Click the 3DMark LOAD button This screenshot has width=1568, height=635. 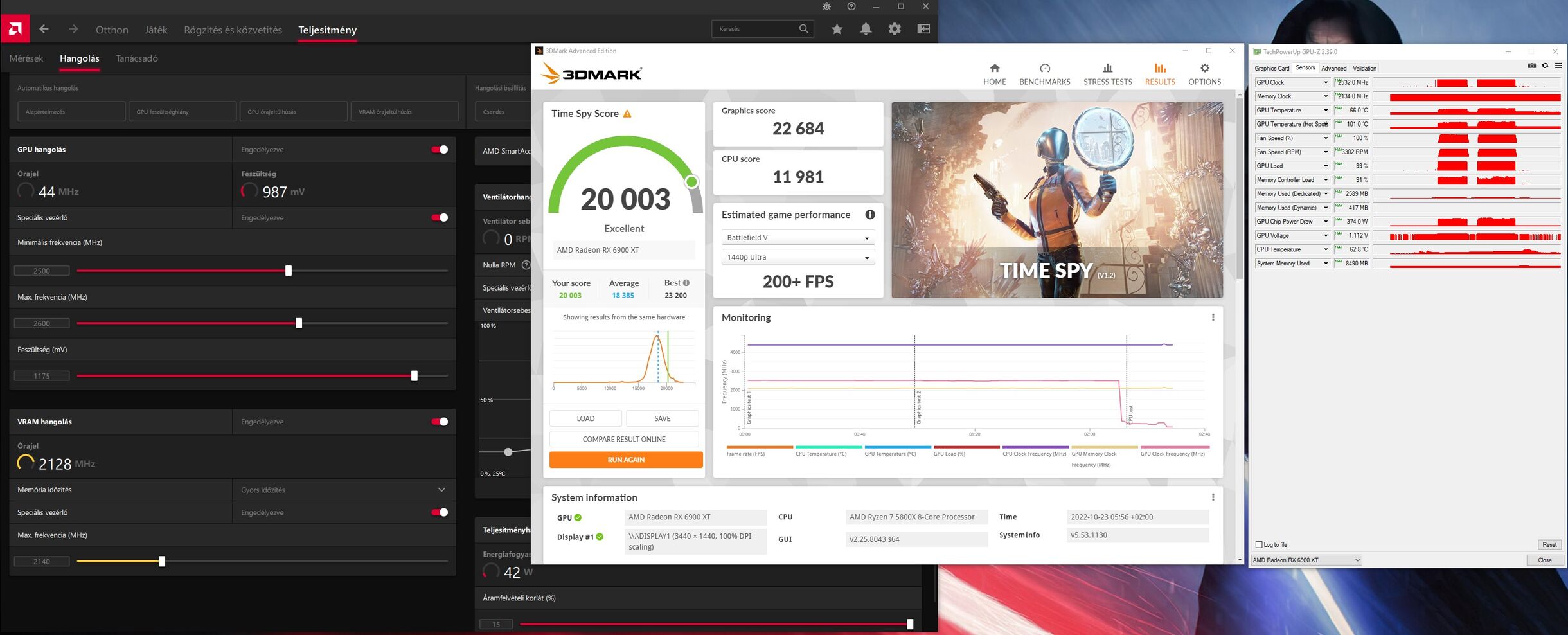[585, 418]
